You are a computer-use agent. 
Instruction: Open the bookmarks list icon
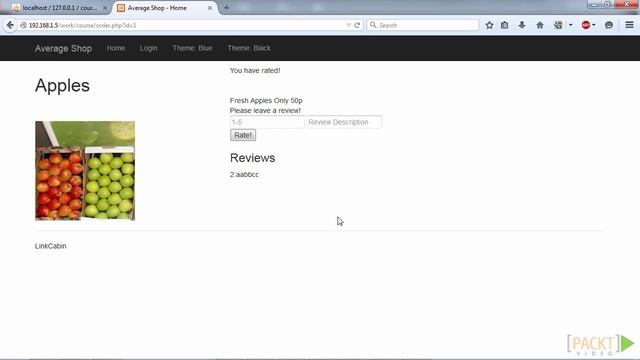[505, 25]
